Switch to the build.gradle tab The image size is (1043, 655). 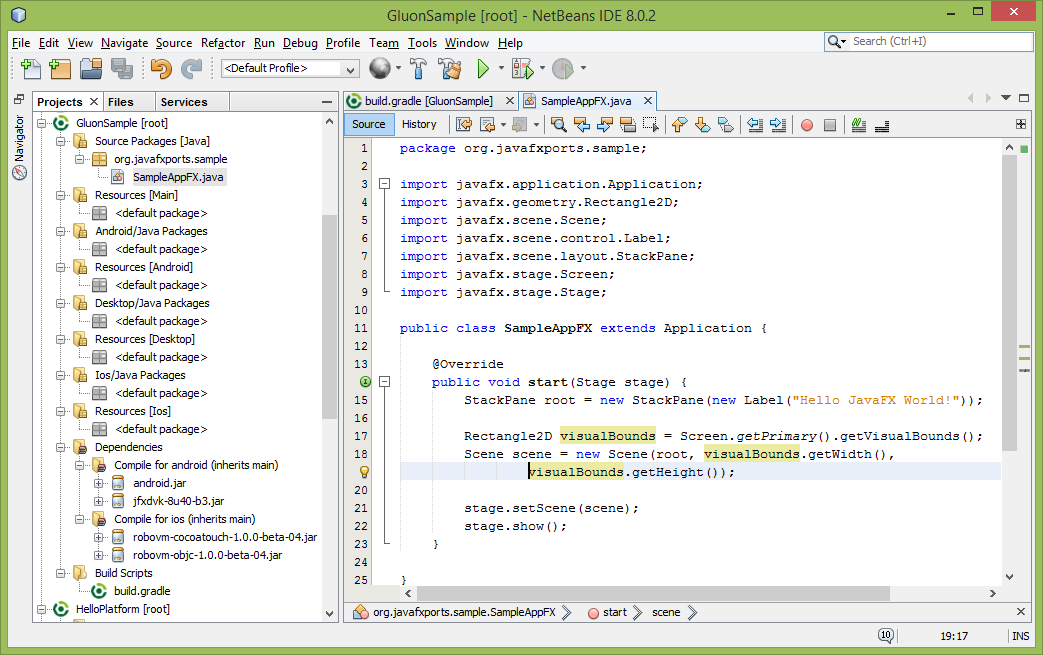coord(429,100)
